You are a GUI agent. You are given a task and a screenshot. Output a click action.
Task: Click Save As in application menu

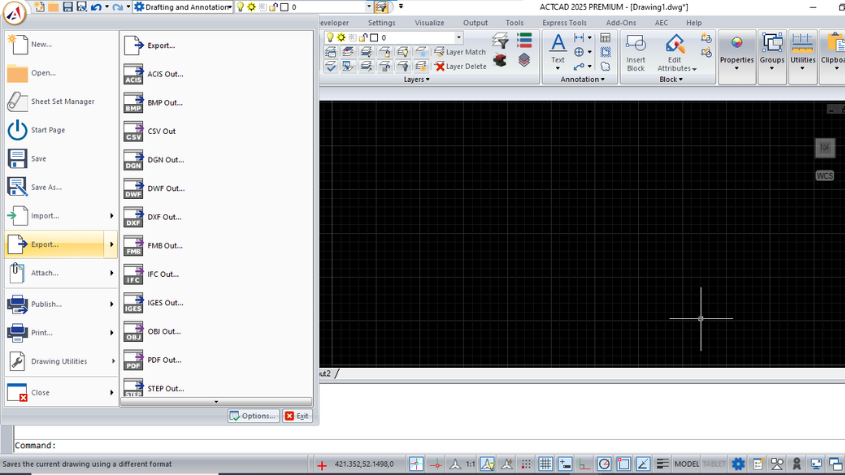pos(60,187)
